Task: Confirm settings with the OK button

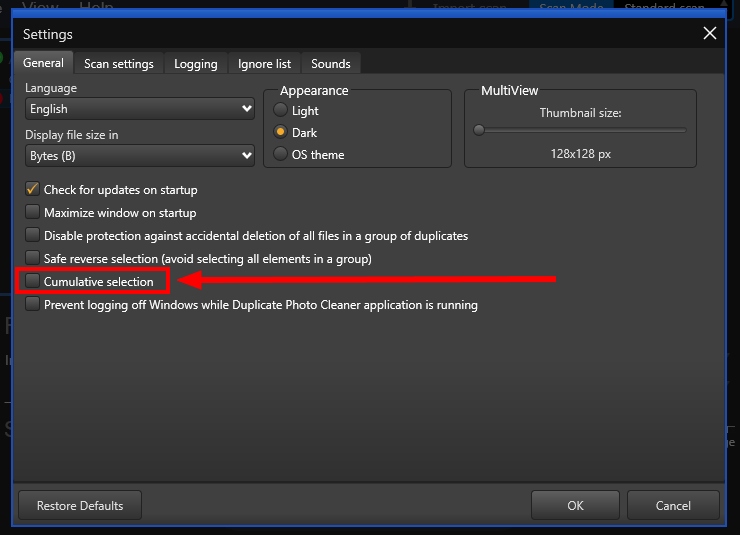Action: tap(575, 505)
